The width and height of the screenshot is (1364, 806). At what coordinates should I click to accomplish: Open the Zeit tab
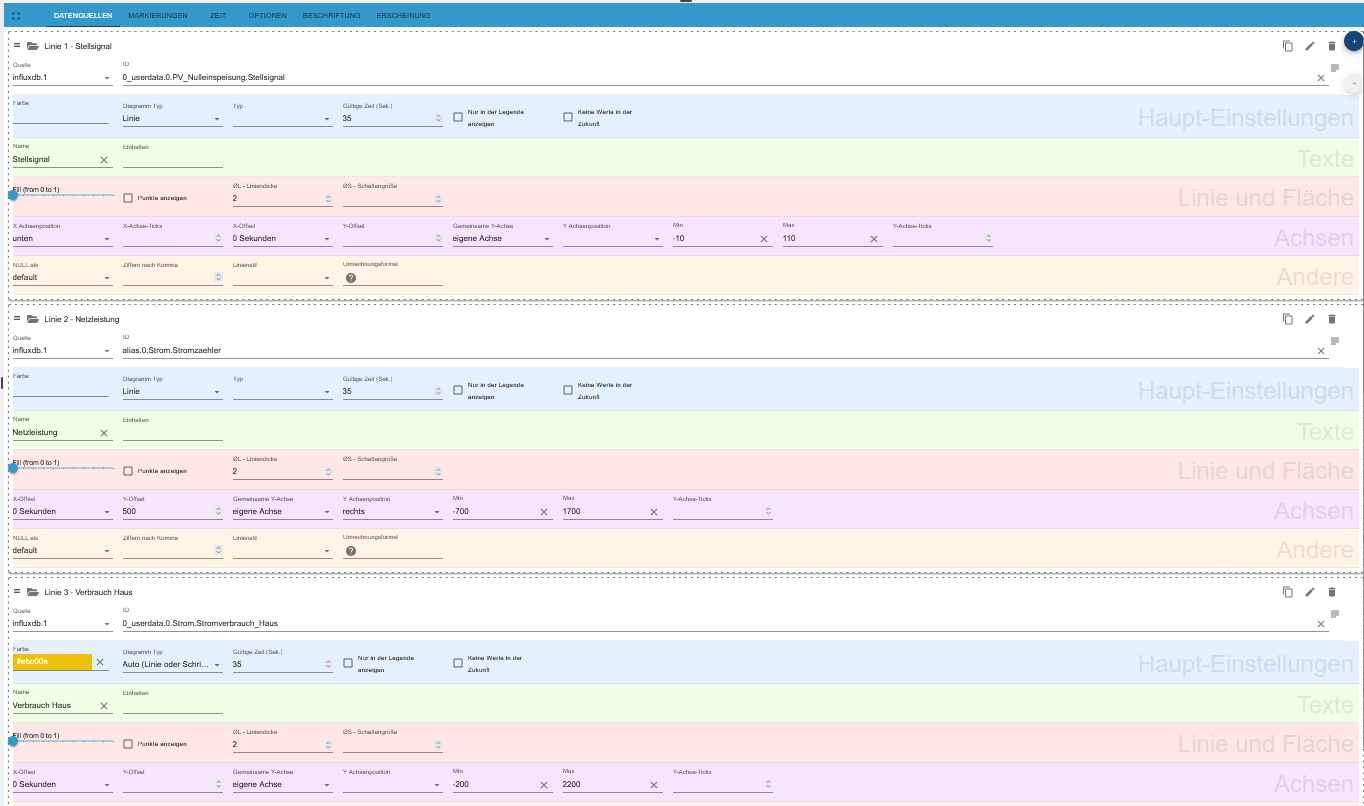click(218, 16)
